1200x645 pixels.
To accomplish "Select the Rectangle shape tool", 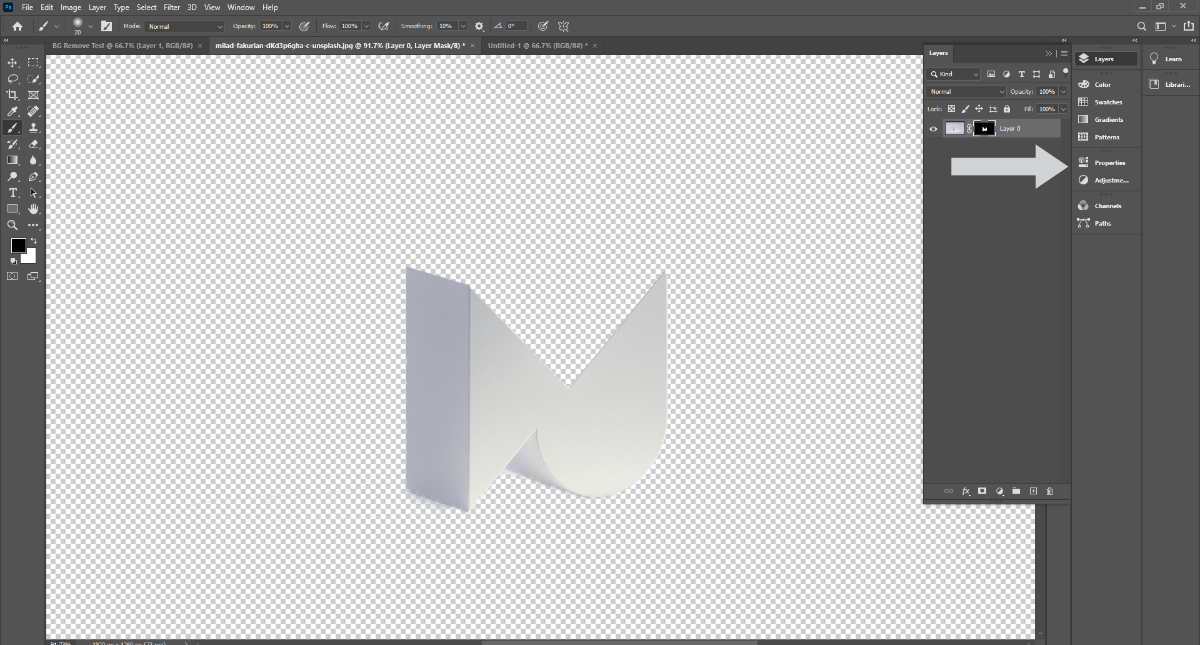I will pos(13,209).
